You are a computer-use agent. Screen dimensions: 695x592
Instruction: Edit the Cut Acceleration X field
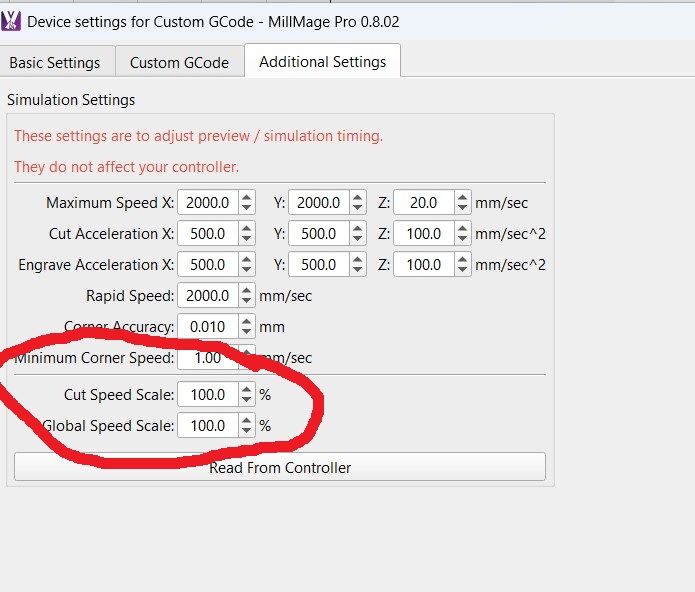[x=208, y=234]
